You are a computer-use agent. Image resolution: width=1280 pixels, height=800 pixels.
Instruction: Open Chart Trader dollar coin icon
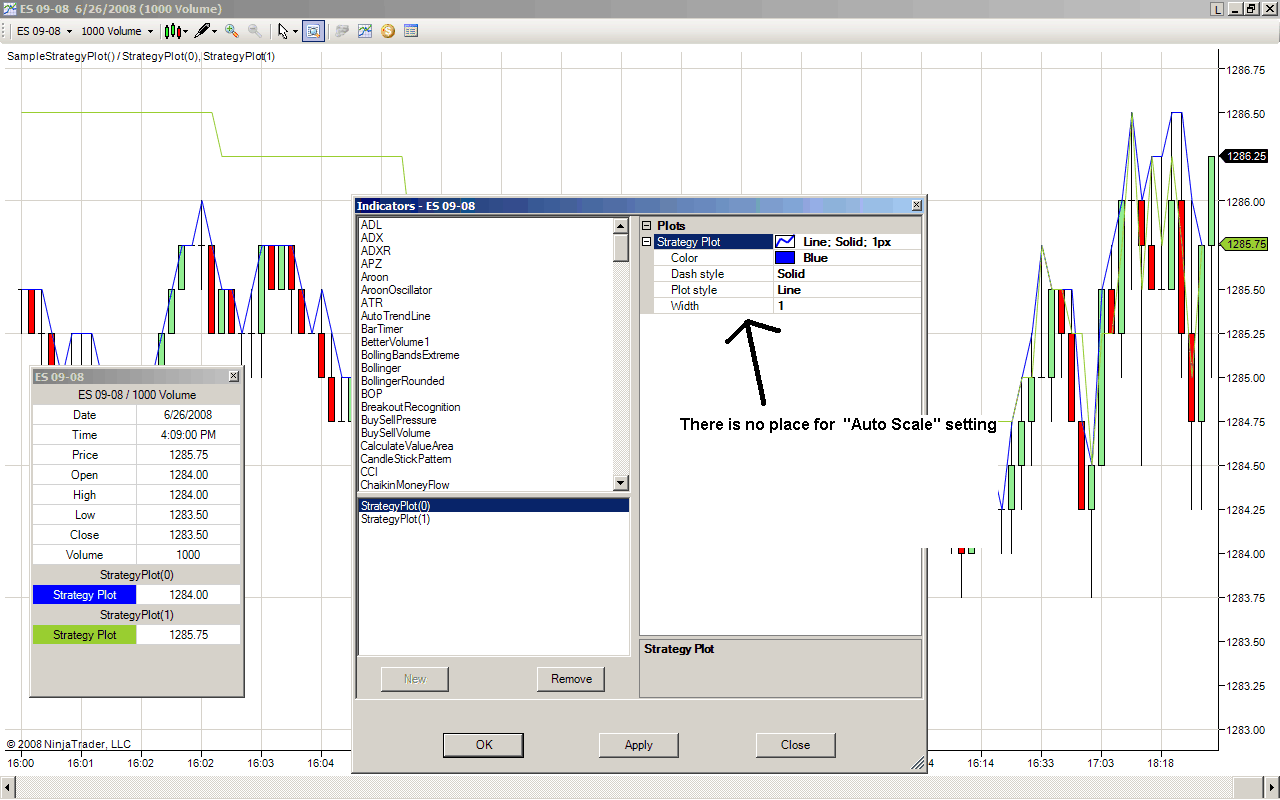point(388,31)
